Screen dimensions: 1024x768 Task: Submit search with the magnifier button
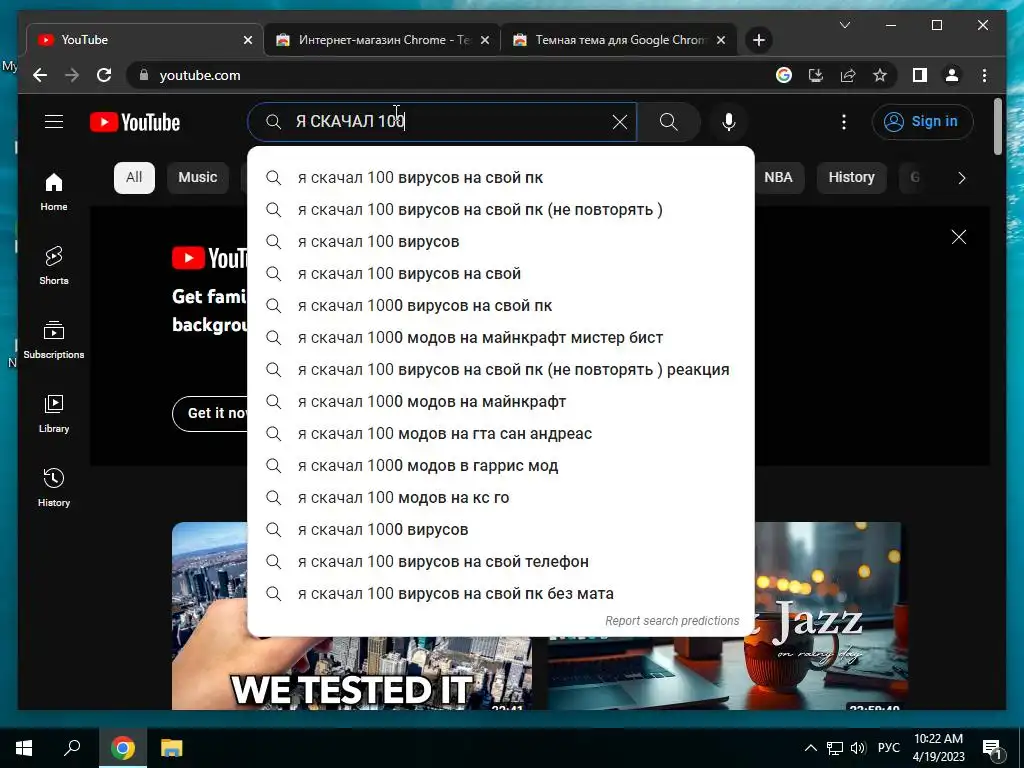[x=669, y=121]
